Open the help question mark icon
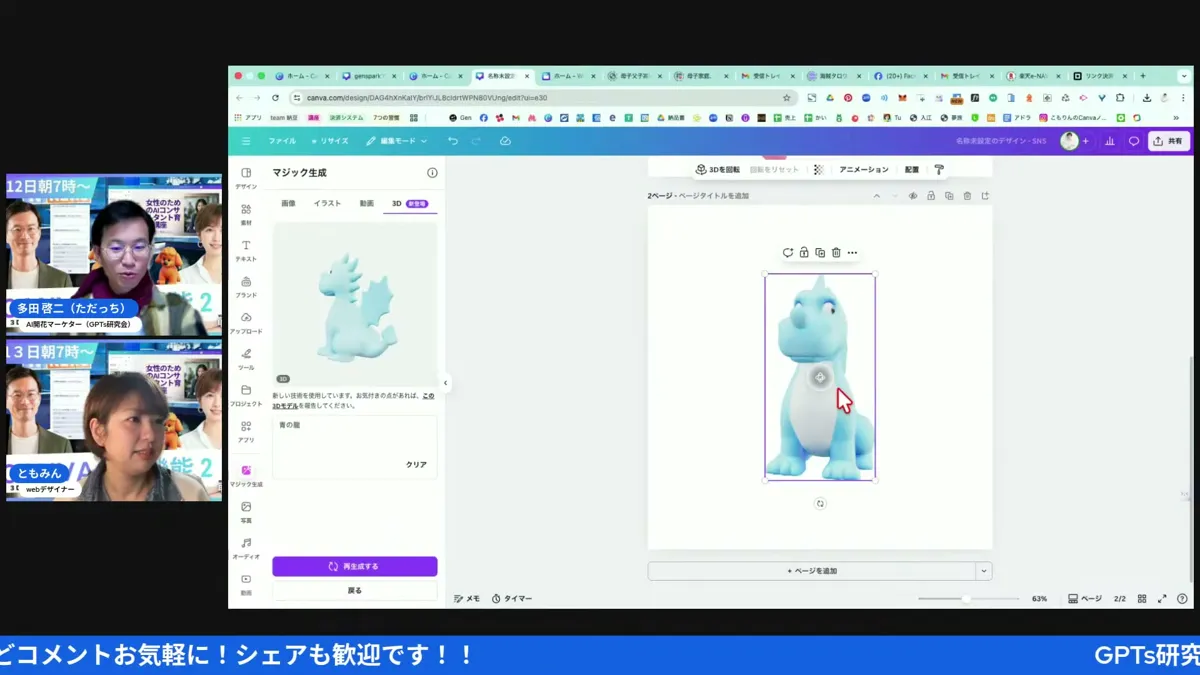1200x675 pixels. point(1183,599)
